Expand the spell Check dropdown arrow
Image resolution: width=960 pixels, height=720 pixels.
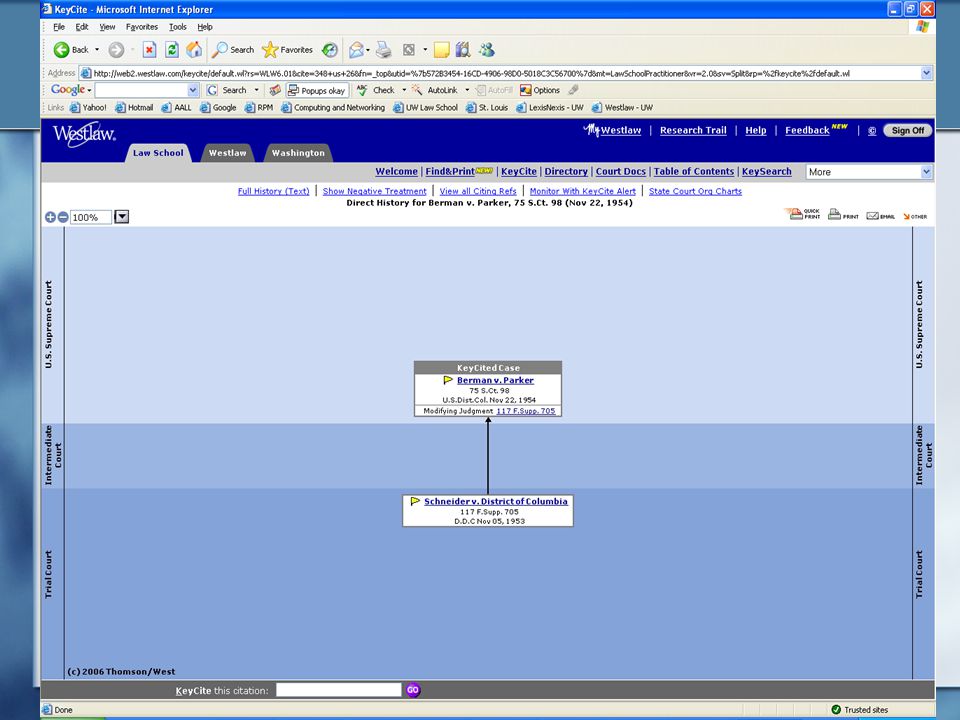(x=404, y=90)
